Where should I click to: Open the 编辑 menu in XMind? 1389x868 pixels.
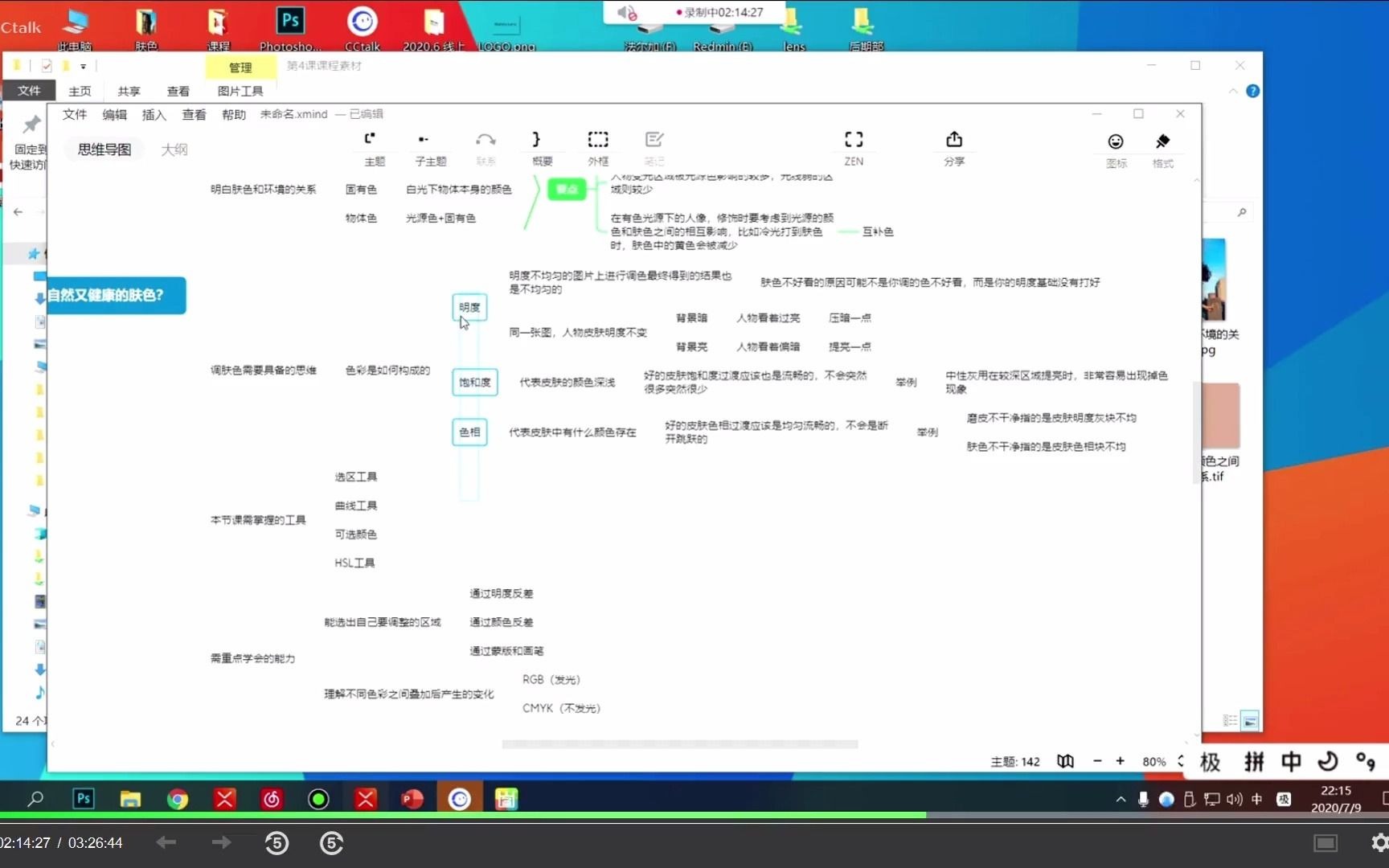tap(114, 114)
